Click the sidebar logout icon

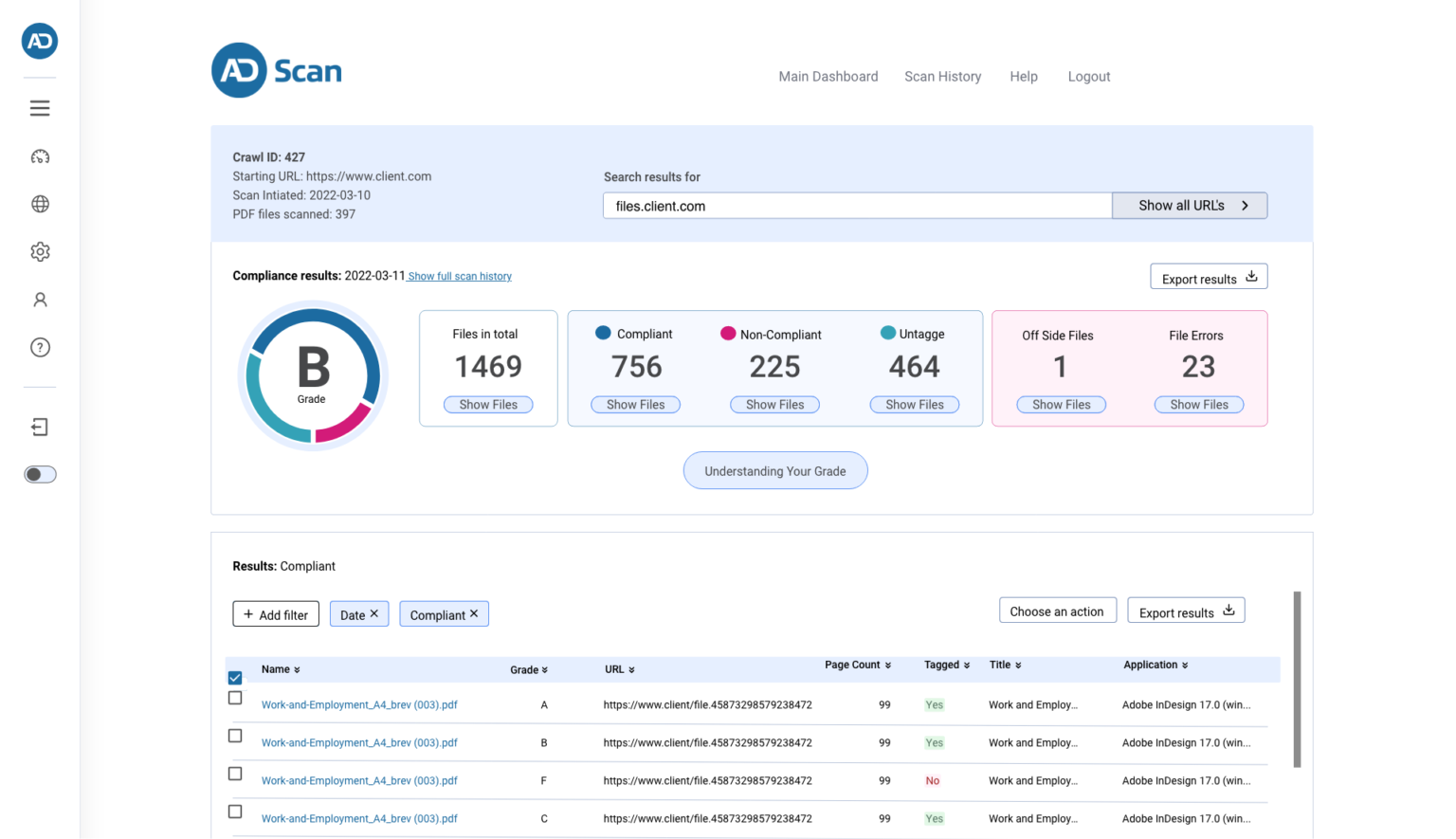pos(40,427)
